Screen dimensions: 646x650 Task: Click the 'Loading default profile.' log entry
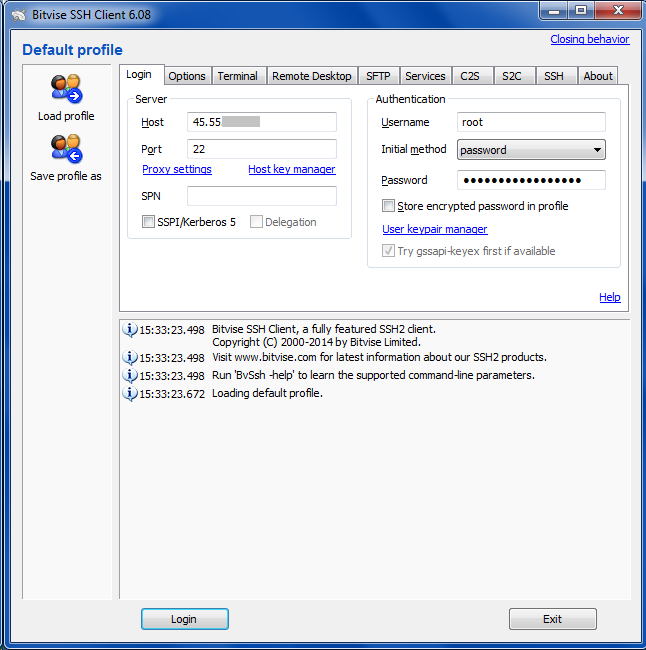click(267, 393)
